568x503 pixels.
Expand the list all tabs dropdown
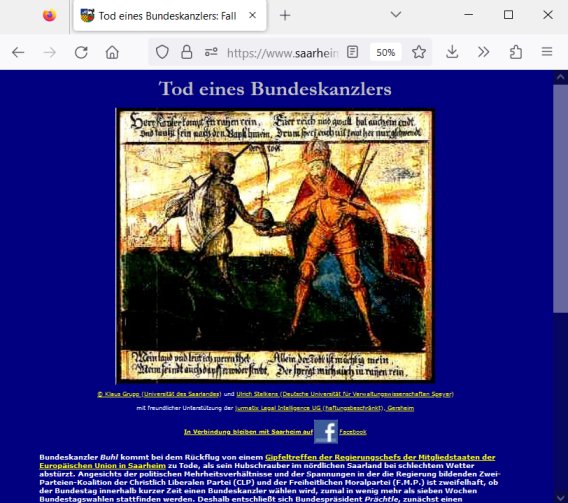396,14
